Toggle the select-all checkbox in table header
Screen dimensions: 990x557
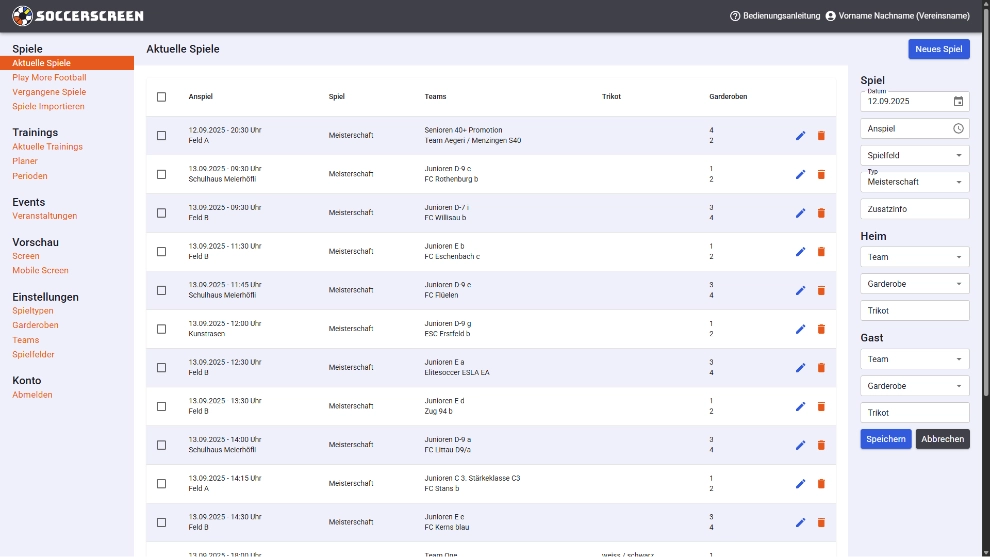pos(162,97)
